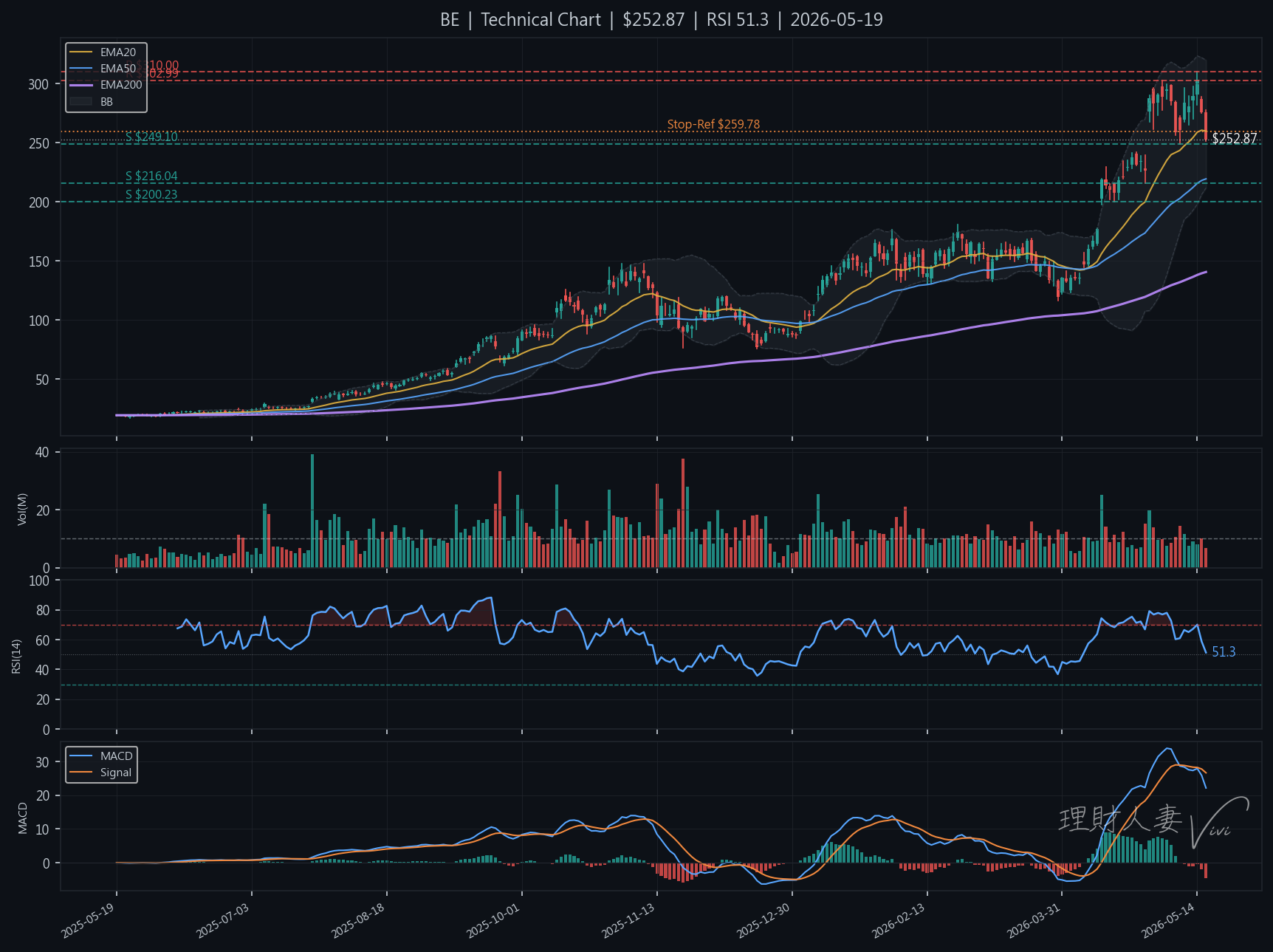1273x952 pixels.
Task: Click the BB band swatch in the legend
Action: pos(80,101)
